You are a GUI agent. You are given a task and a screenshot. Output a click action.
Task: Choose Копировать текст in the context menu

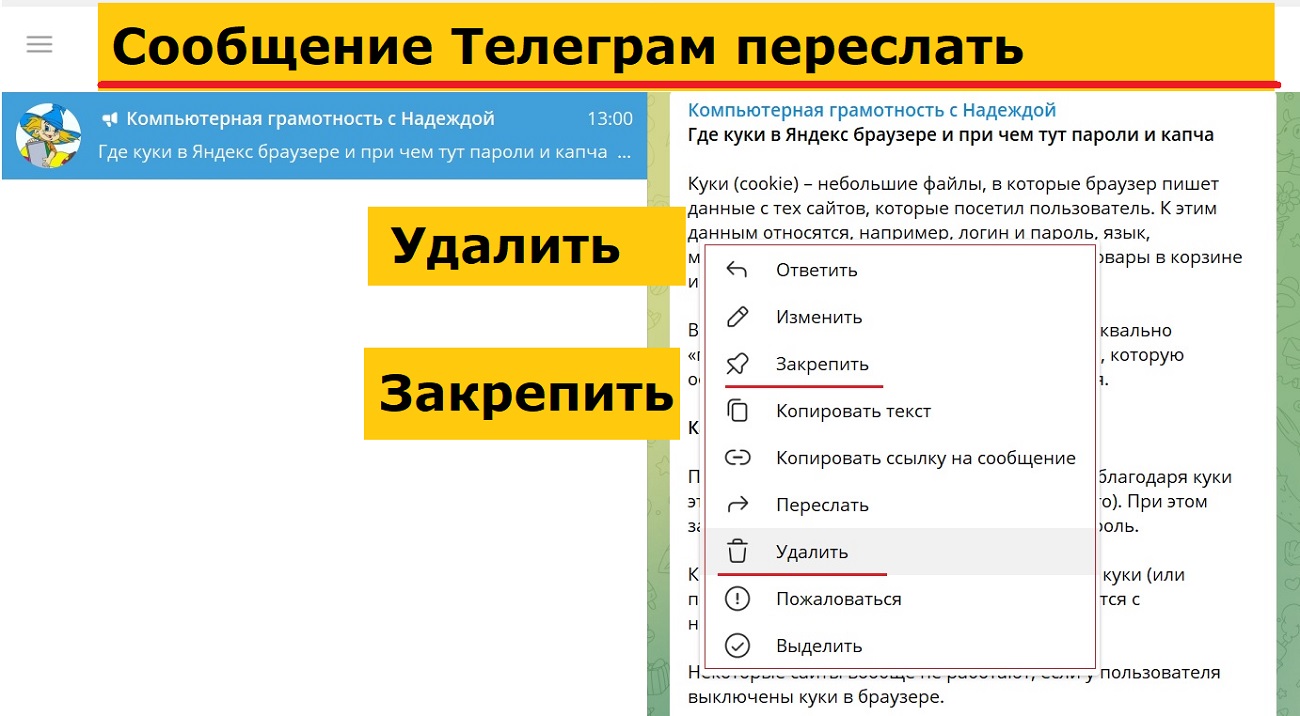[x=900, y=411]
